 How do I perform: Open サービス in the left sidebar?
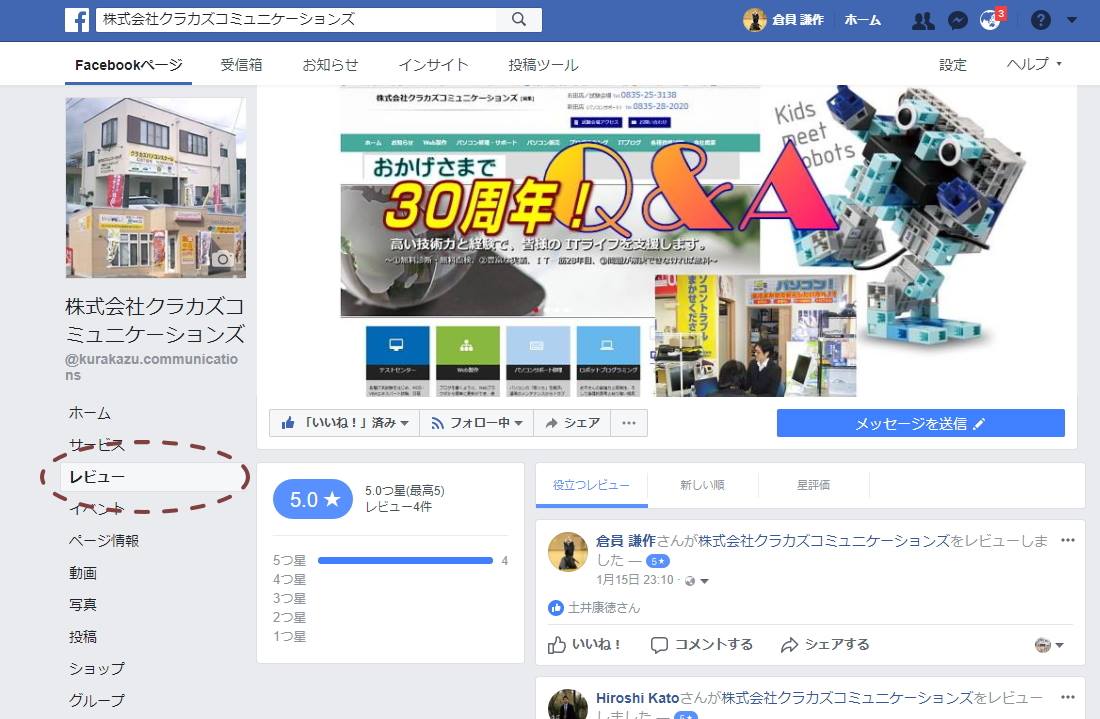tap(97, 445)
